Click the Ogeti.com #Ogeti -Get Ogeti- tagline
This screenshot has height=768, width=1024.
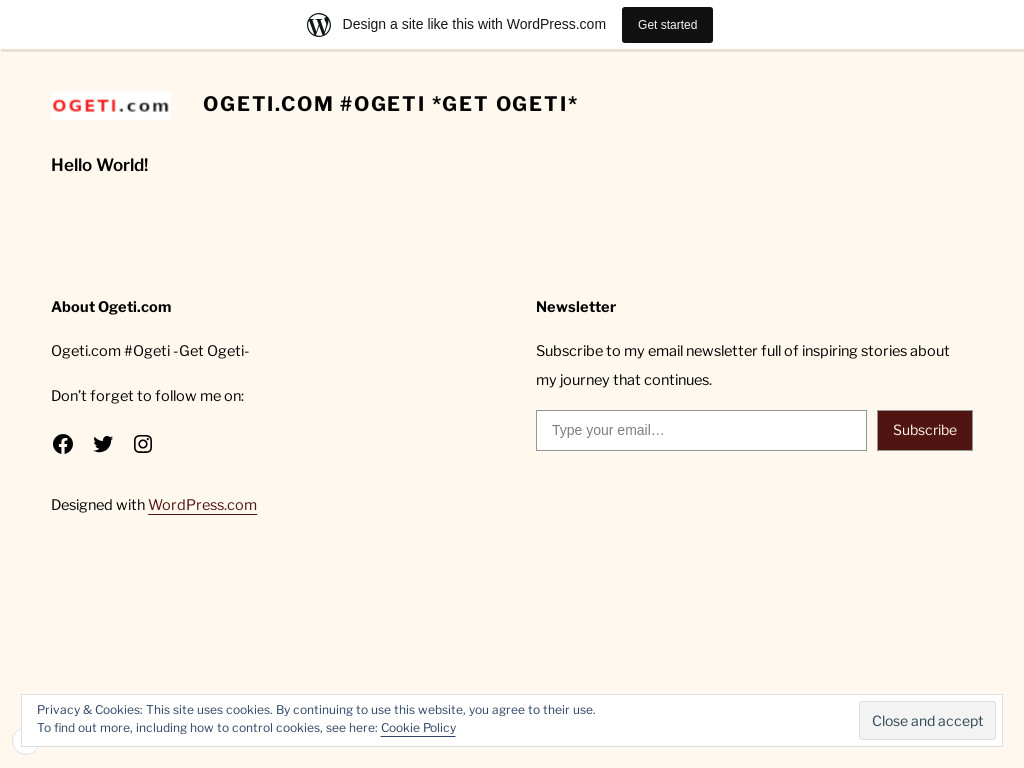pos(150,351)
